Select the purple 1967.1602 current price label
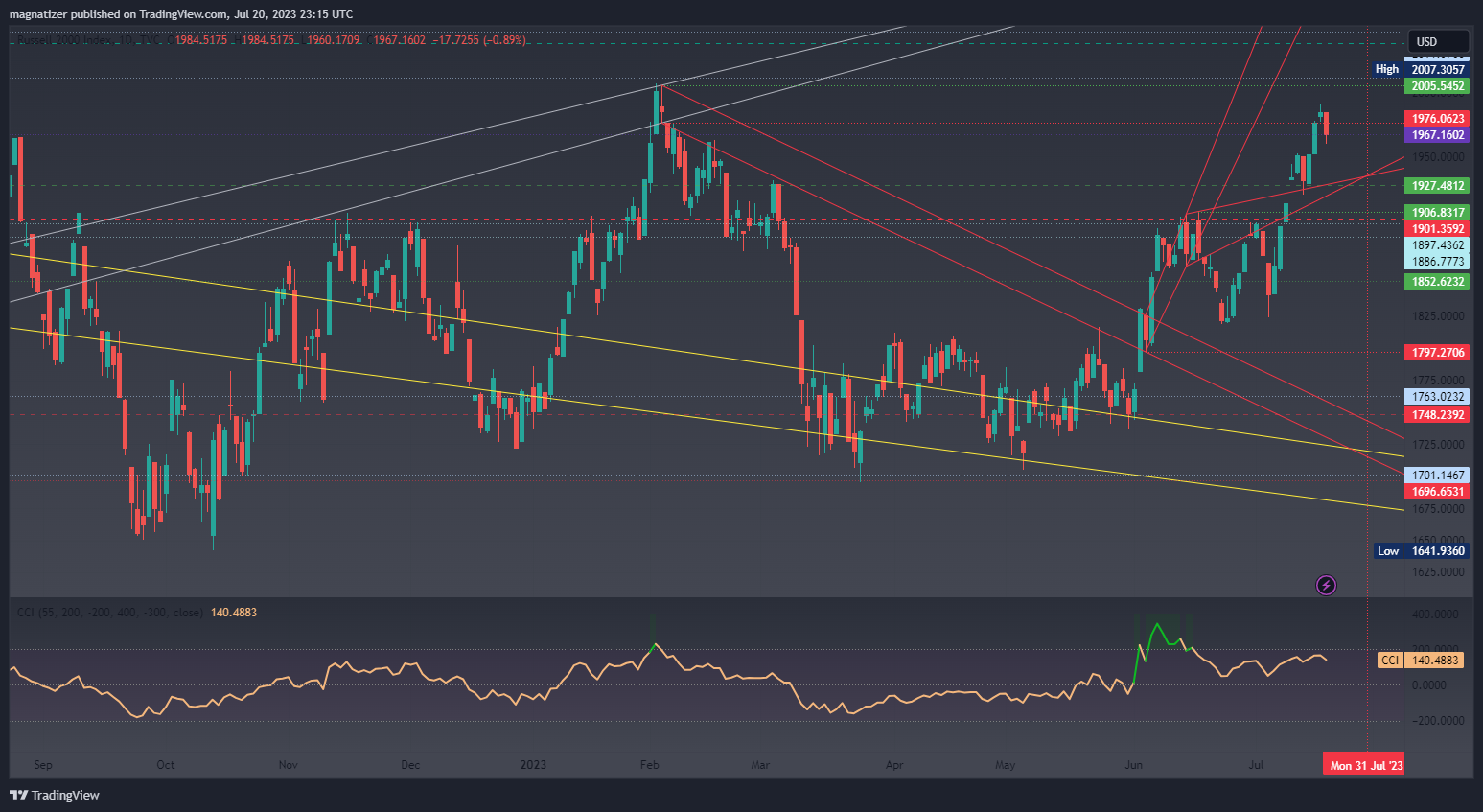1483x812 pixels. pos(1437,135)
